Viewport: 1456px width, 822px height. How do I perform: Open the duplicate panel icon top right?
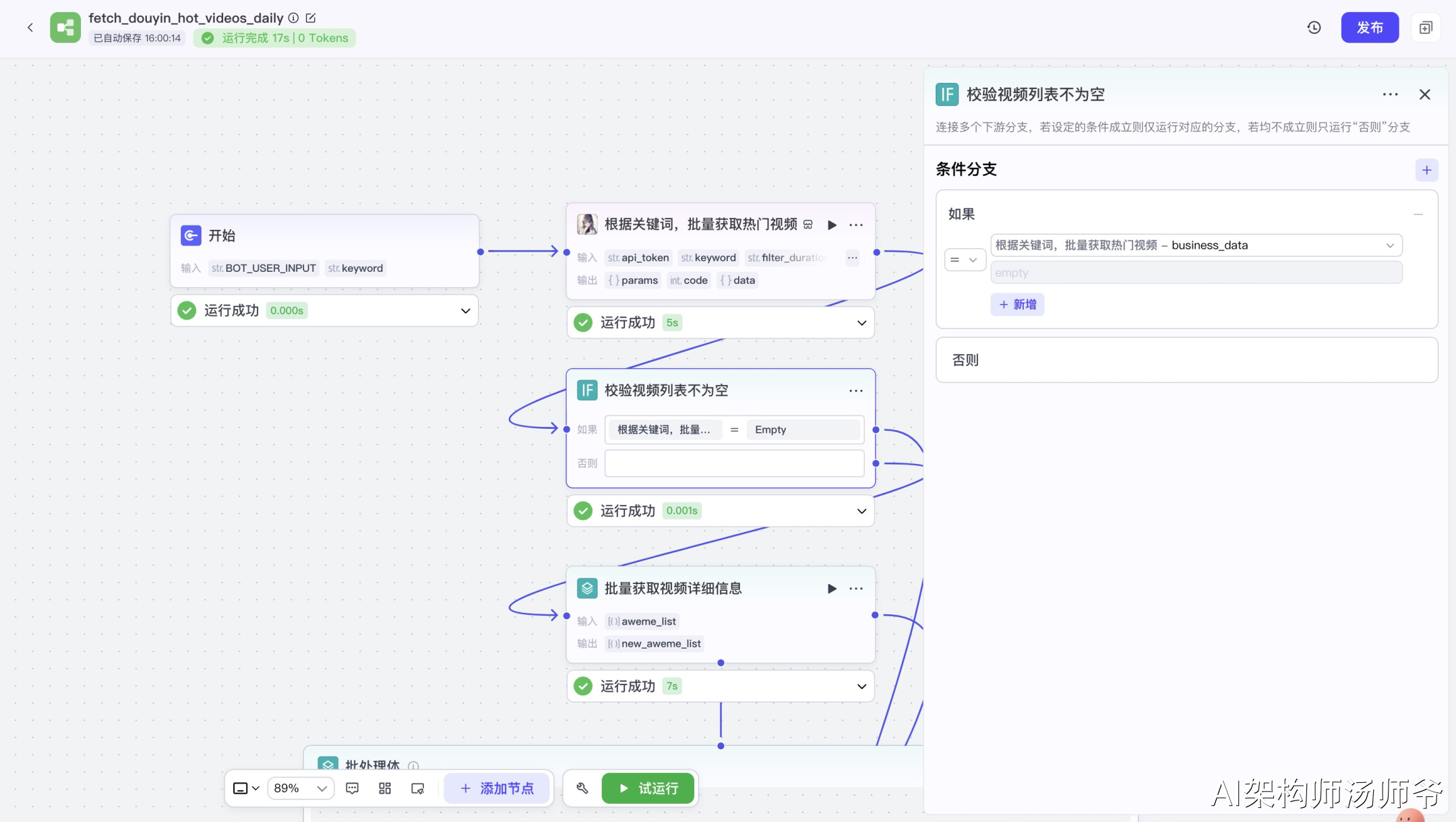tap(1426, 28)
